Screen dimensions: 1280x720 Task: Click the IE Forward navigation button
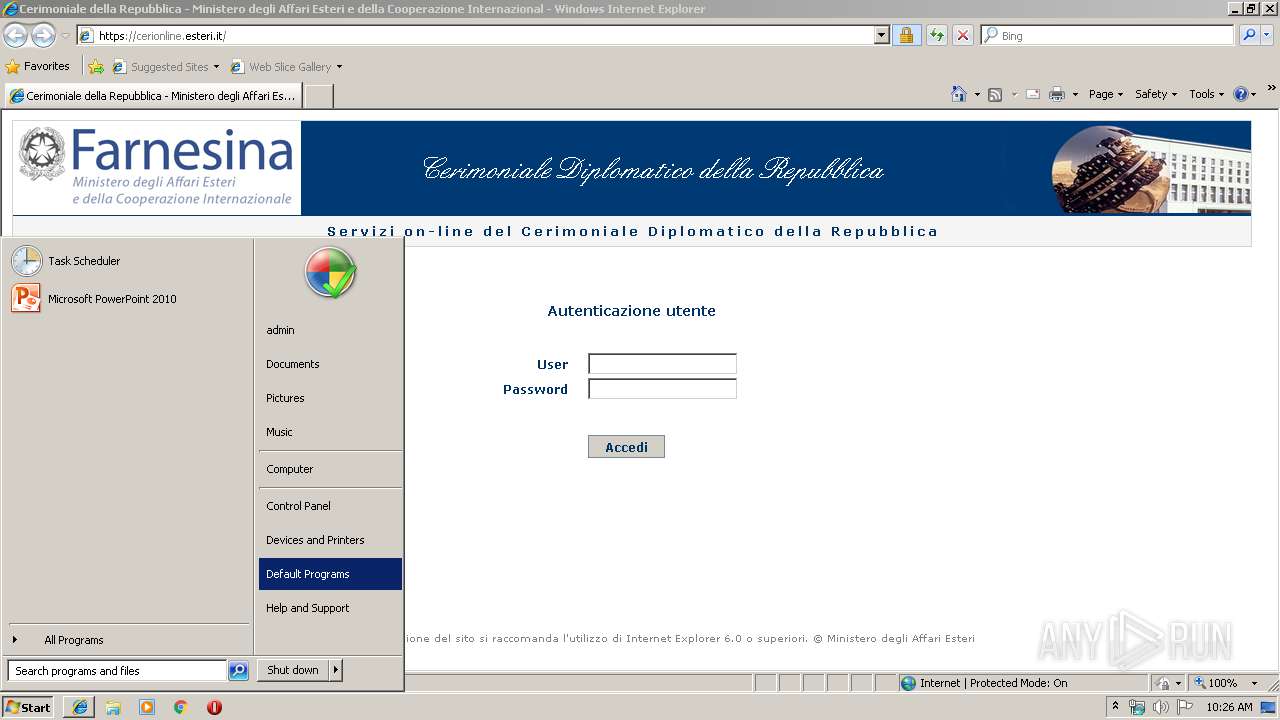(x=43, y=36)
